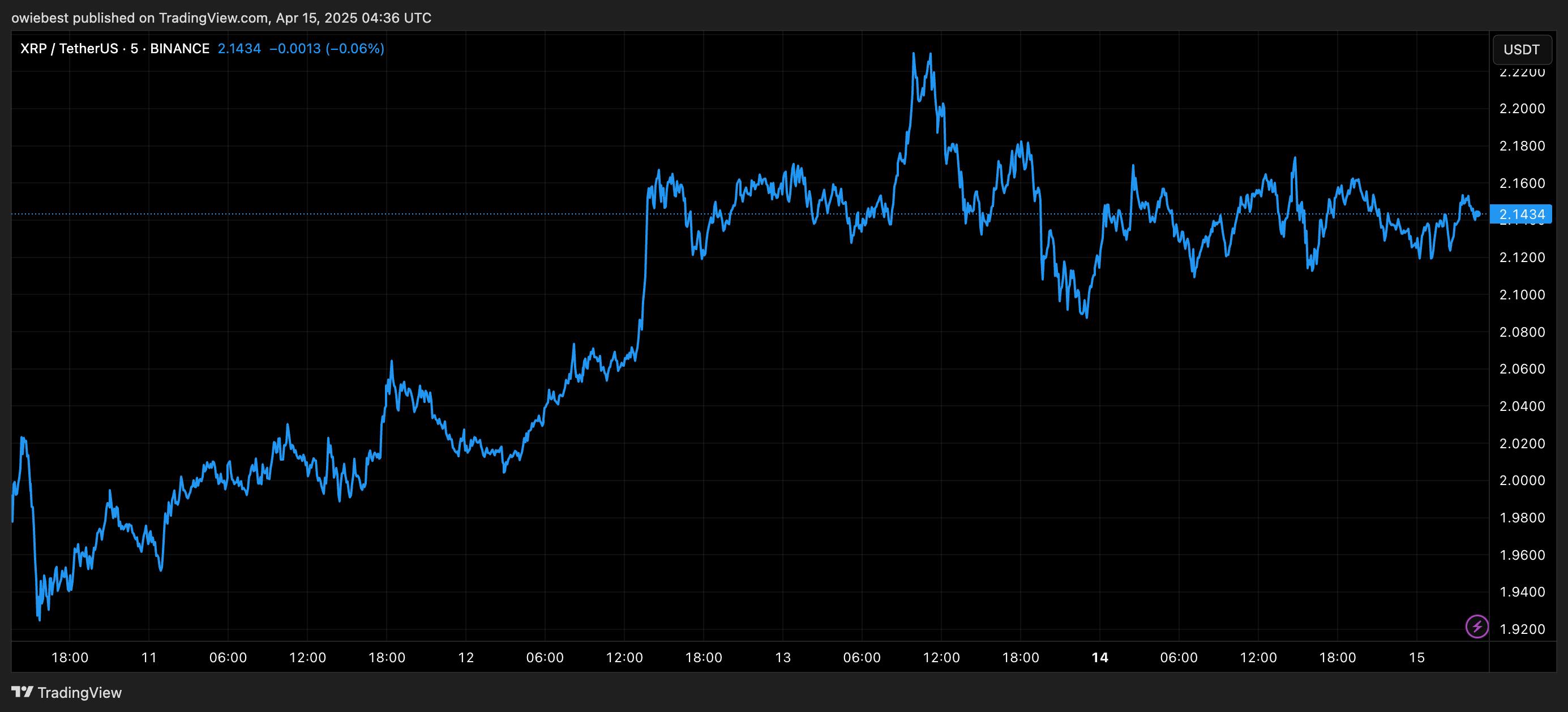Click the 2.0800 price axis label

[1522, 332]
